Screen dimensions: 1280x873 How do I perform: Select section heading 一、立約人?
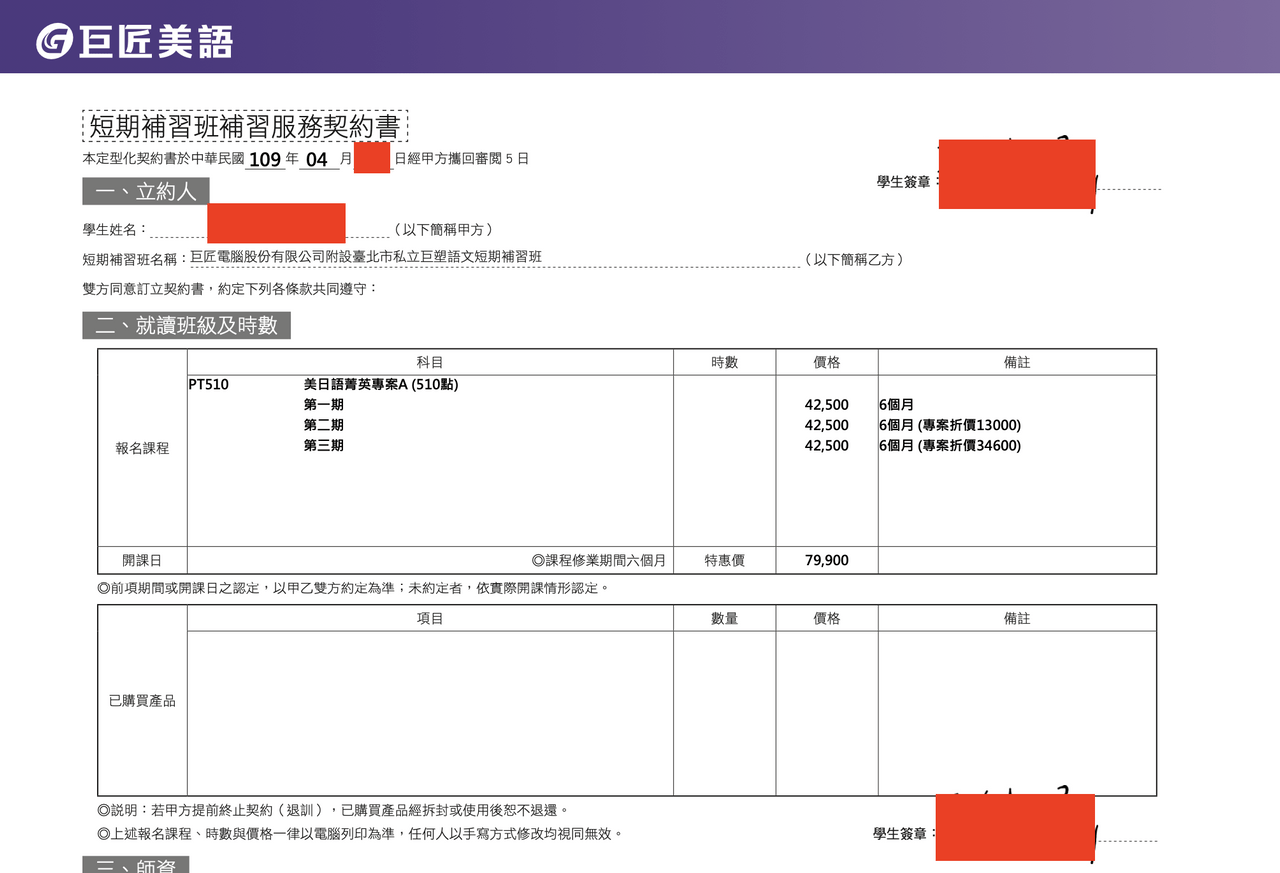[x=146, y=191]
